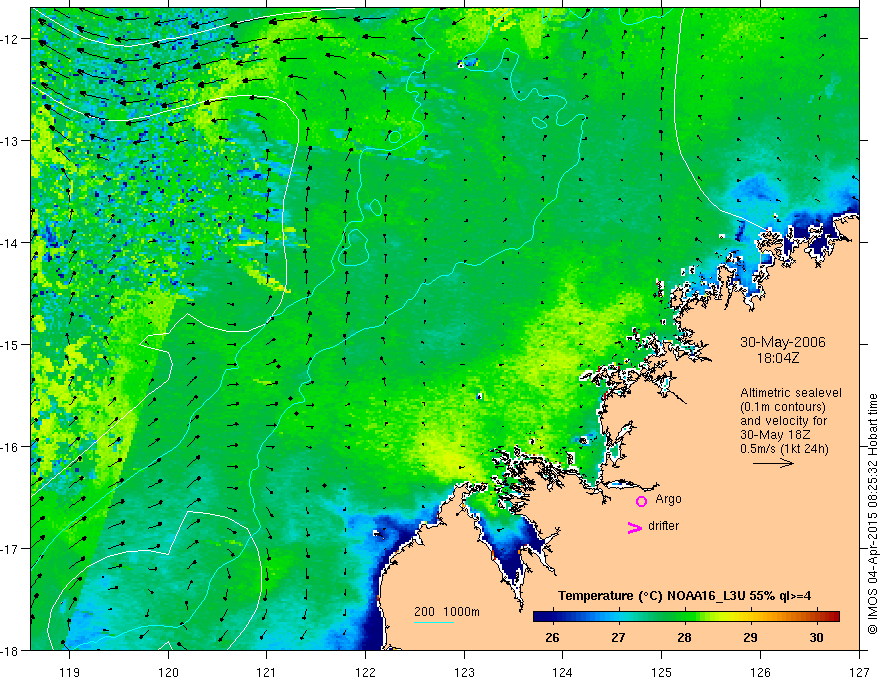Click the cyan bathymetry legend line
Screen dimensions: 880x680
(x=434, y=622)
